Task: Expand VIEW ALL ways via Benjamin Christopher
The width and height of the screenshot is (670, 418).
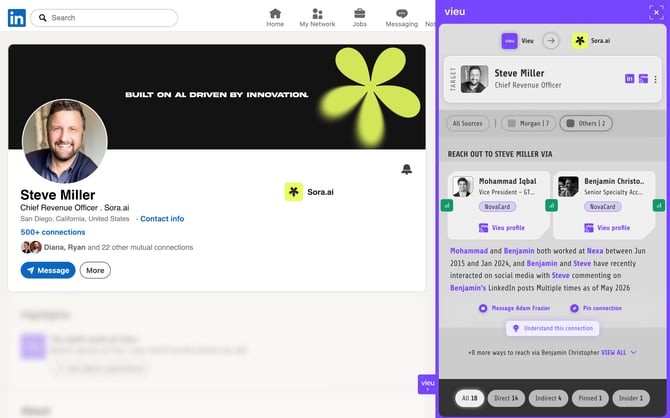Action: click(614, 353)
